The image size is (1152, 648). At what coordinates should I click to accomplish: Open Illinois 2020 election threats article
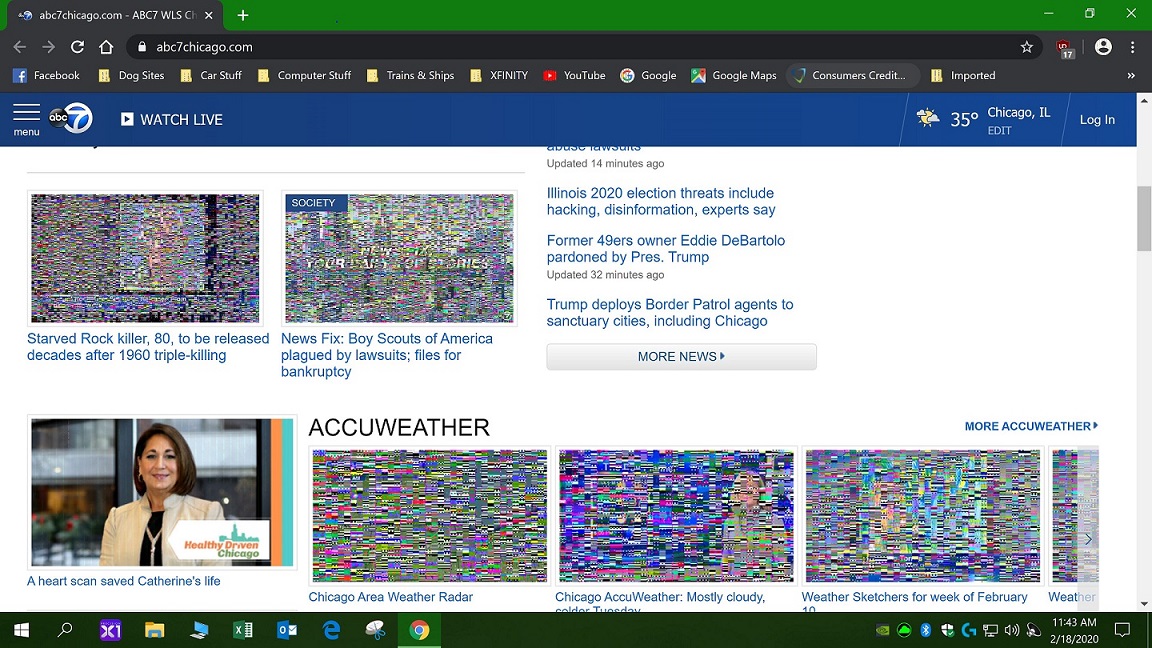pos(660,201)
